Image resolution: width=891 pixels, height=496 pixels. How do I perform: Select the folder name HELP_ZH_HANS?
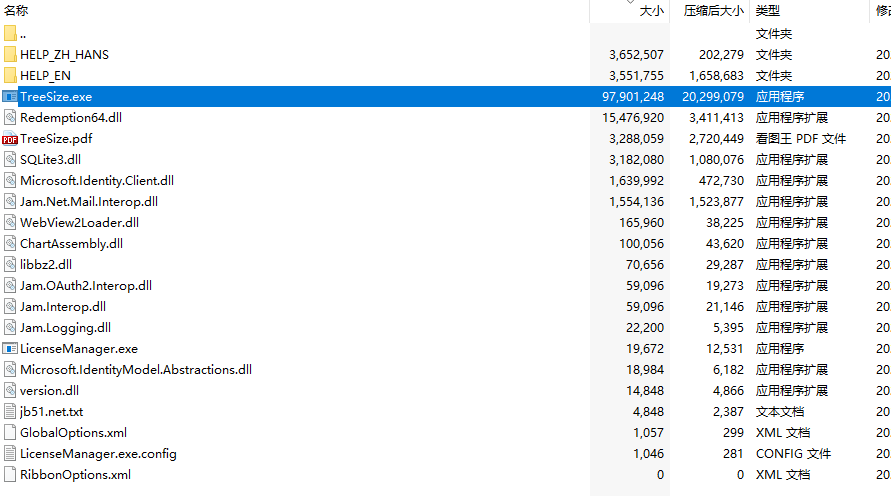click(64, 55)
